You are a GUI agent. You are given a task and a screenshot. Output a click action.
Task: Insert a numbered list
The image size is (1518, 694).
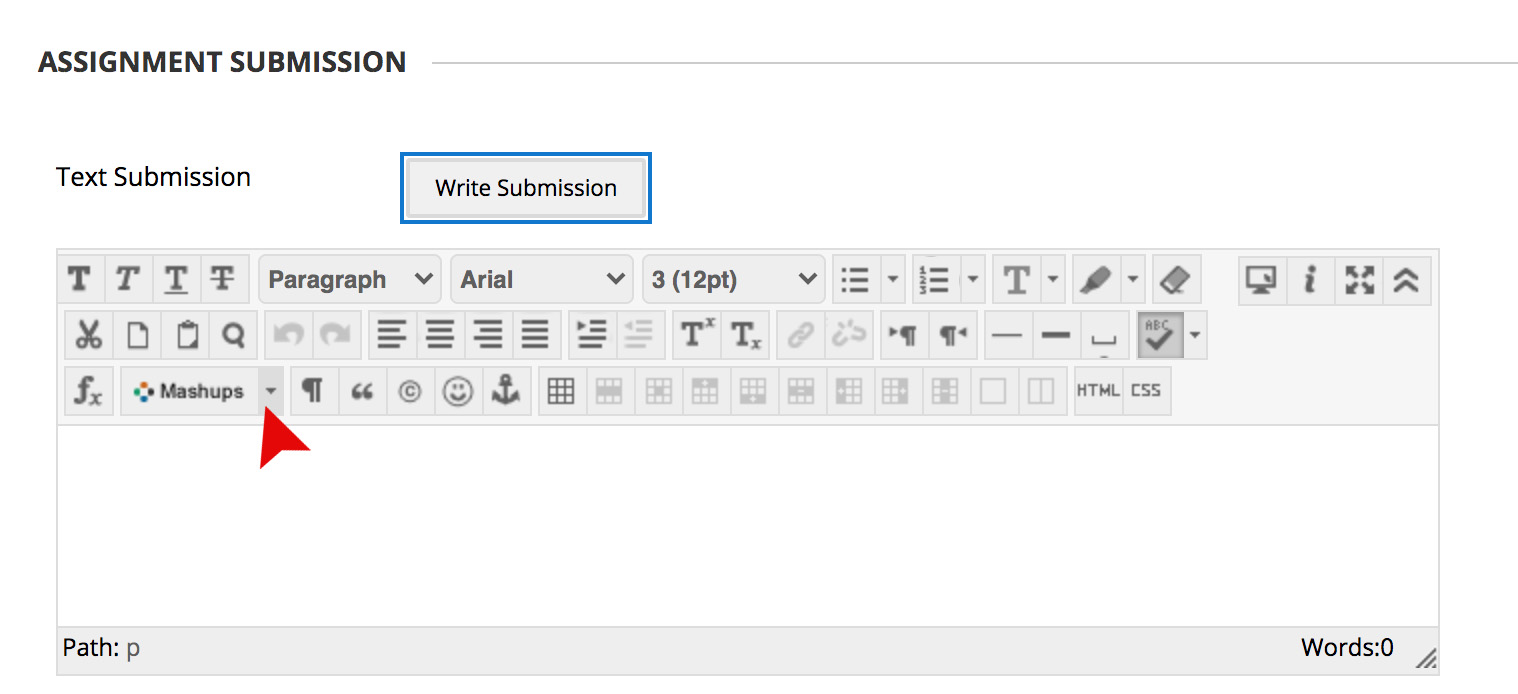(935, 280)
